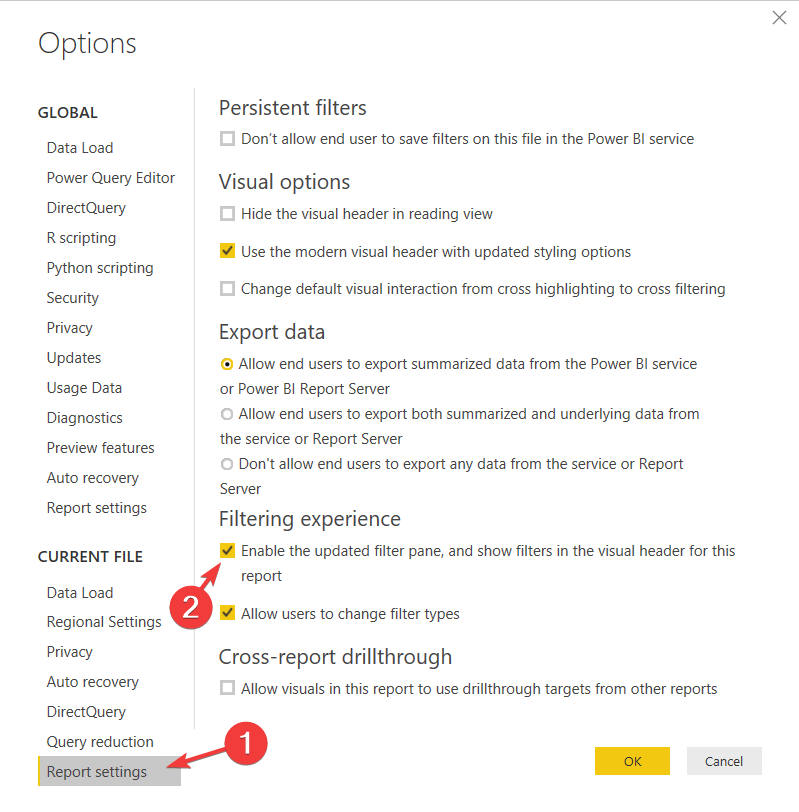The image size is (799, 812).
Task: Confirm settings with the OK button
Action: pyautogui.click(x=632, y=761)
